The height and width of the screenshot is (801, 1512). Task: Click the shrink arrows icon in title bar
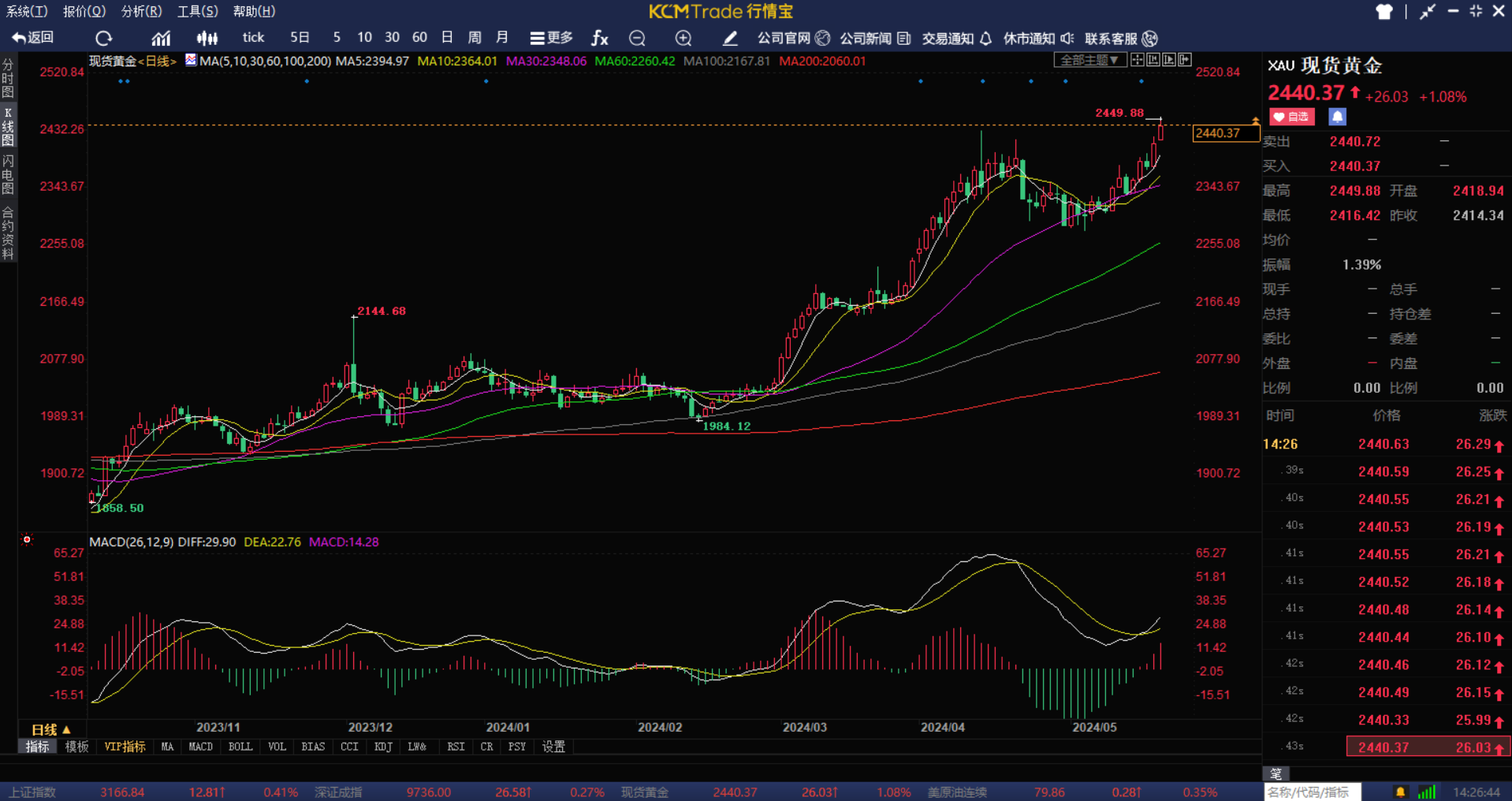click(1428, 11)
